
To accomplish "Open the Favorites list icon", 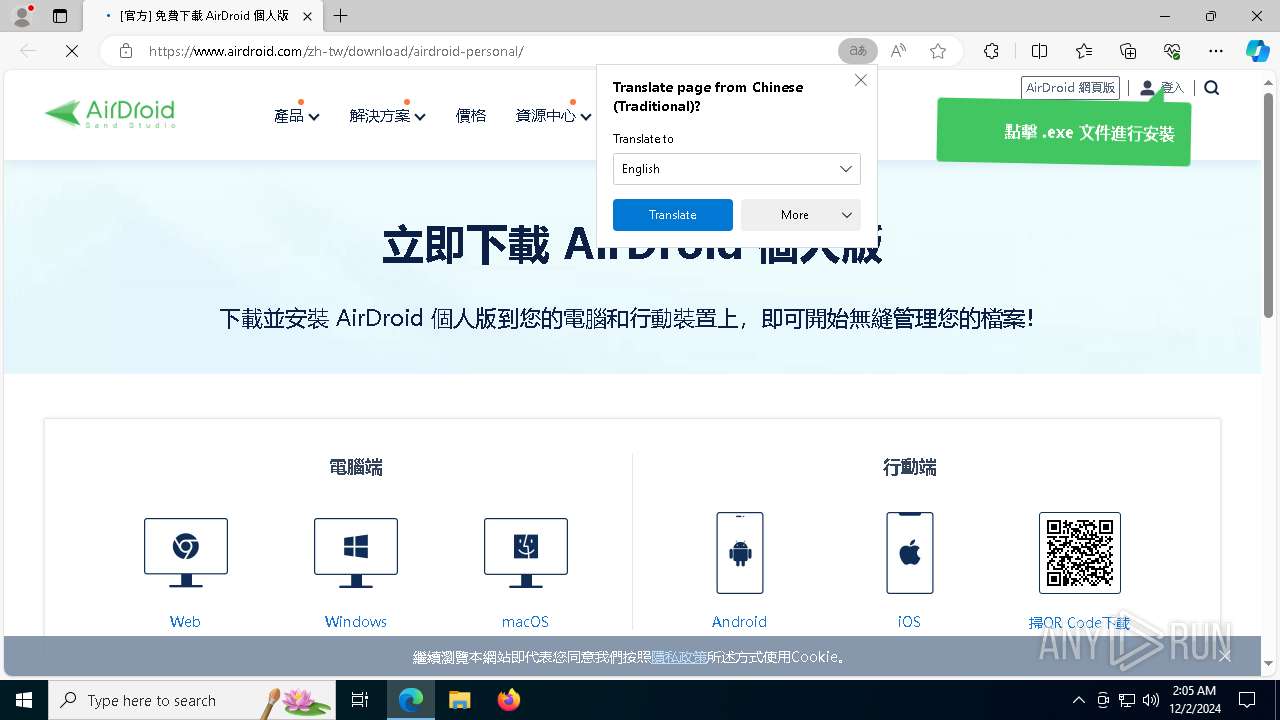I will (1084, 51).
